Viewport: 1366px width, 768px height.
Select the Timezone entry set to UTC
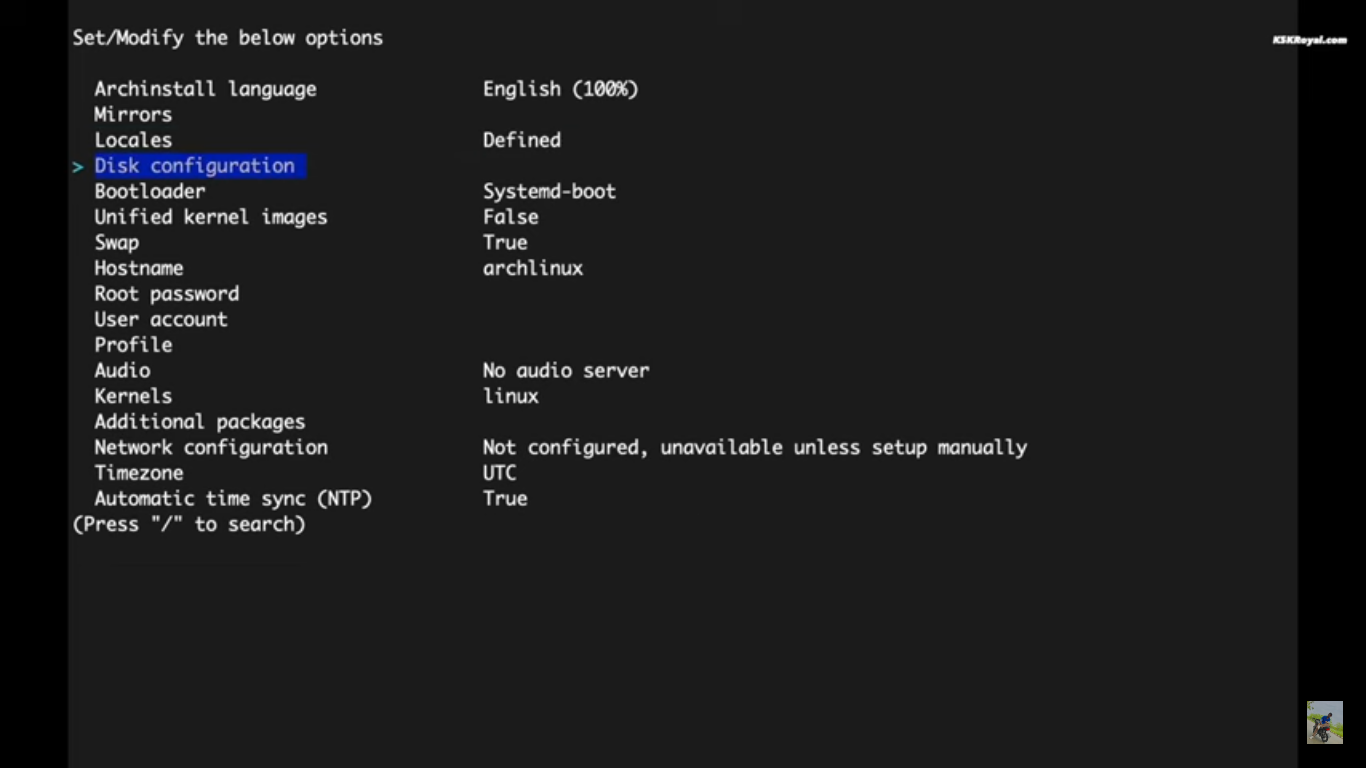pos(139,473)
